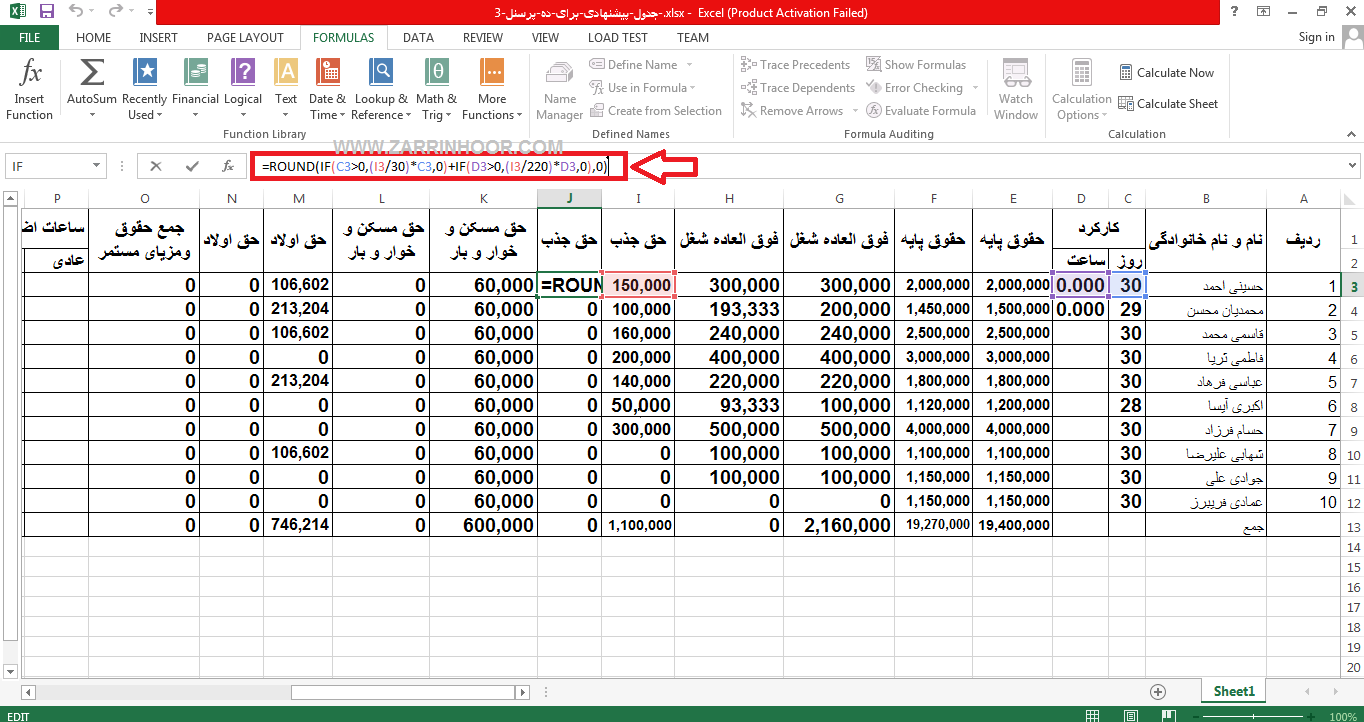The image size is (1364, 722).
Task: Open the Name Manager
Action: click(x=560, y=89)
